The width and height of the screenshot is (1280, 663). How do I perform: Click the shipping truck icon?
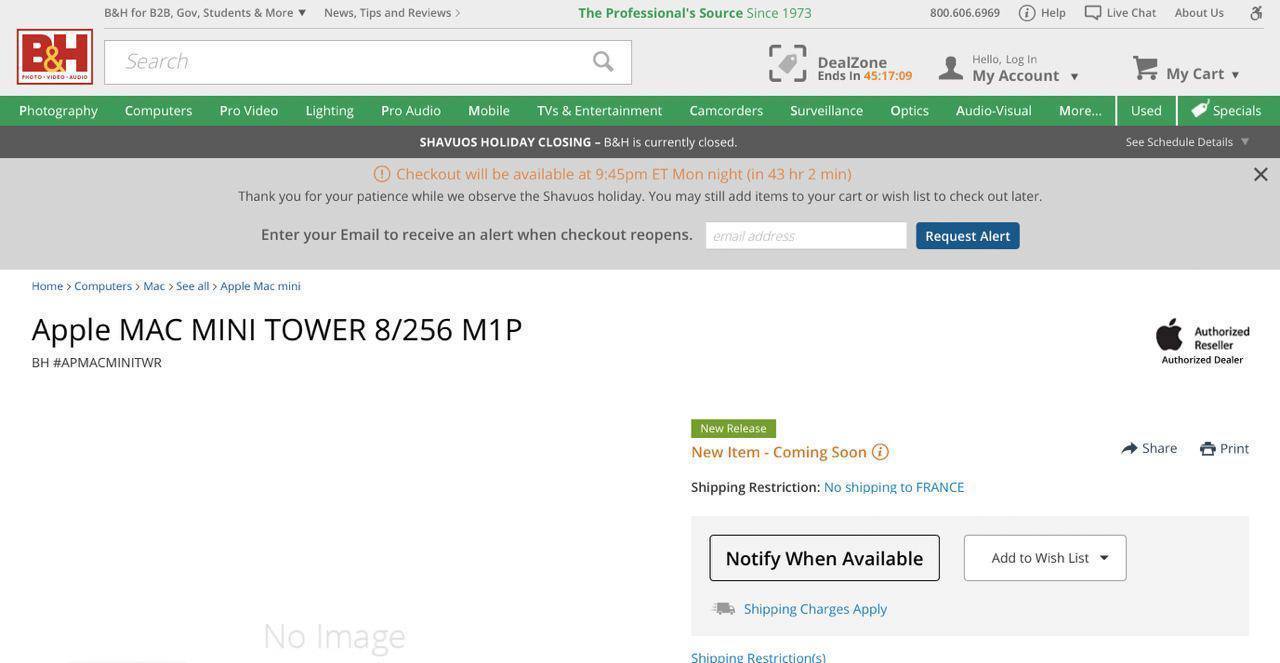pos(724,609)
